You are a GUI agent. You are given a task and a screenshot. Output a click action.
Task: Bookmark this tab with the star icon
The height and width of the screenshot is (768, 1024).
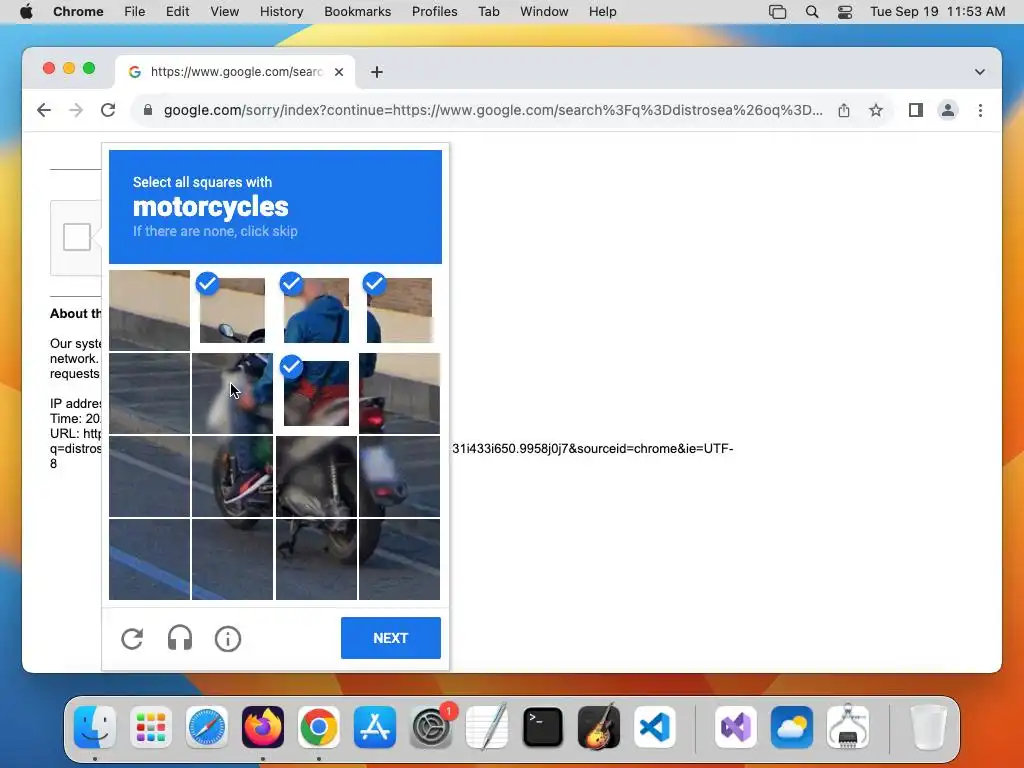876,110
